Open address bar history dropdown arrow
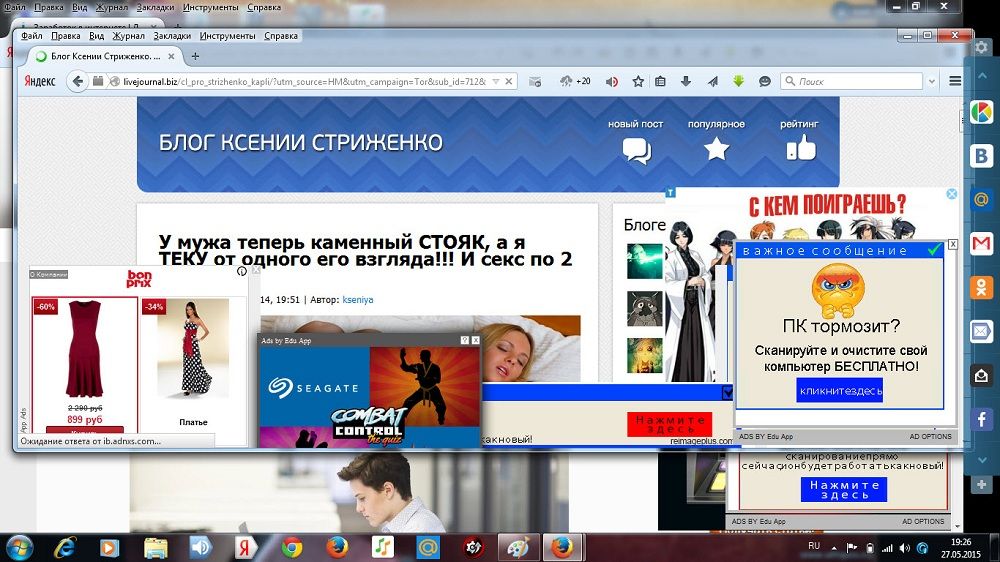Viewport: 1000px width, 562px height. point(496,82)
